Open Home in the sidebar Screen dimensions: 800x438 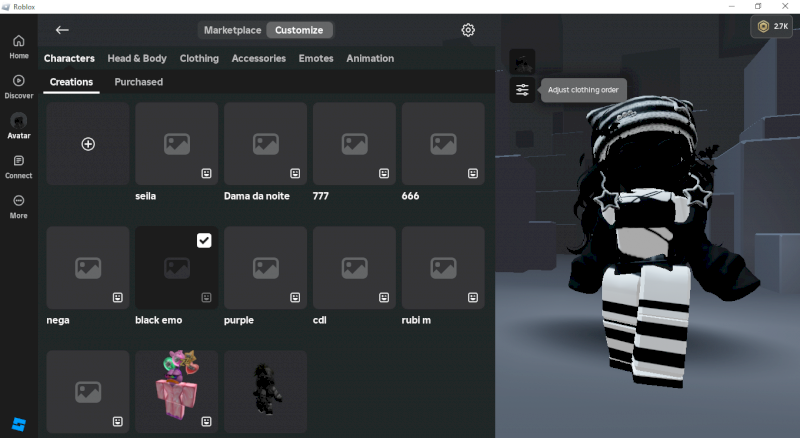click(x=19, y=47)
